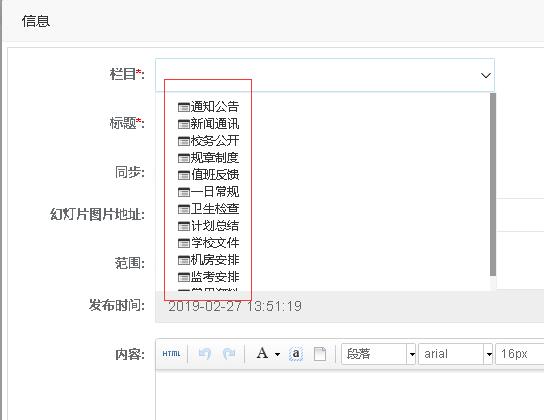Click the 信息 panel header title
Viewport: 544px width, 420px height.
(36, 21)
